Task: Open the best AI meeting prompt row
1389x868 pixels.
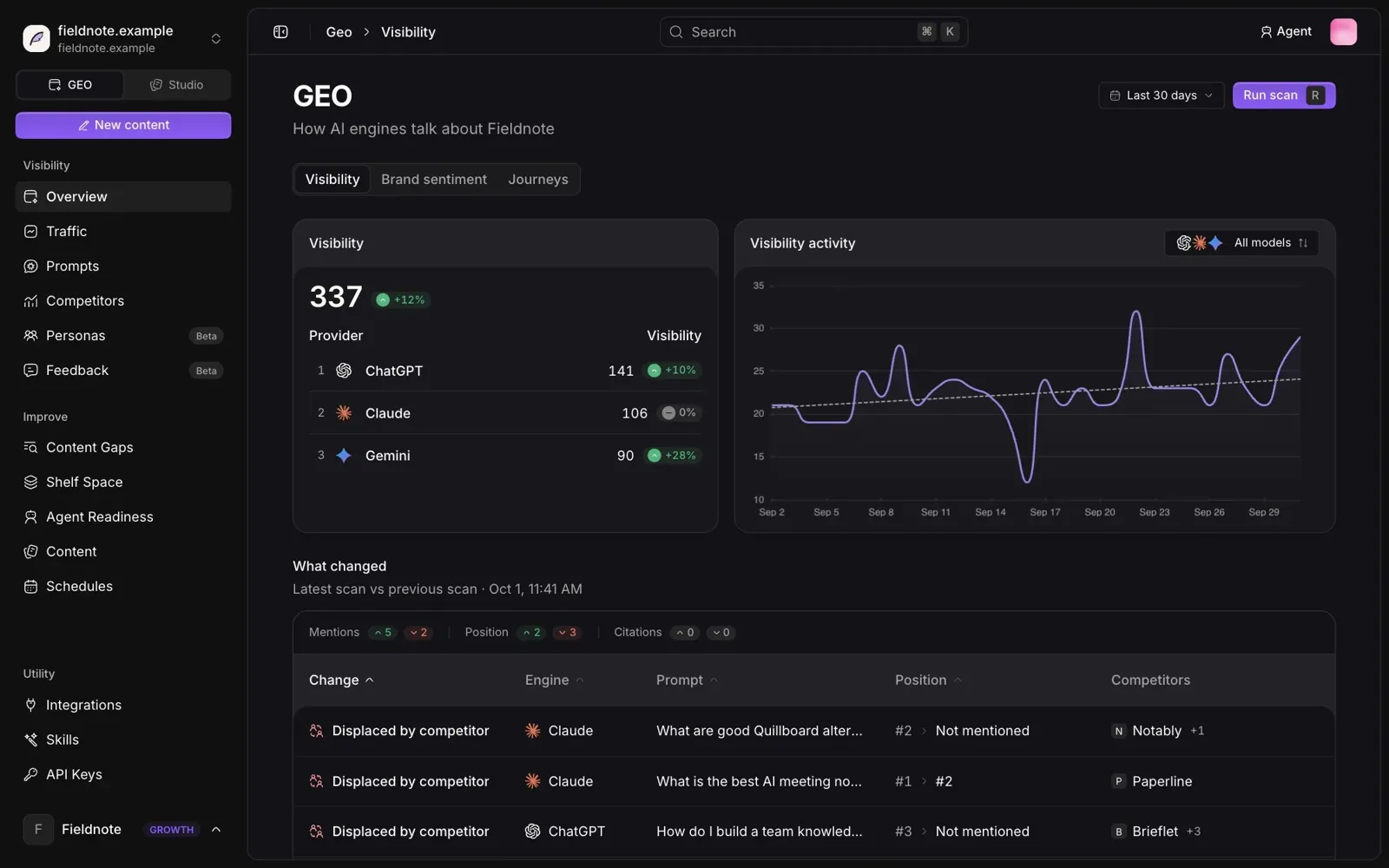Action: (x=813, y=781)
